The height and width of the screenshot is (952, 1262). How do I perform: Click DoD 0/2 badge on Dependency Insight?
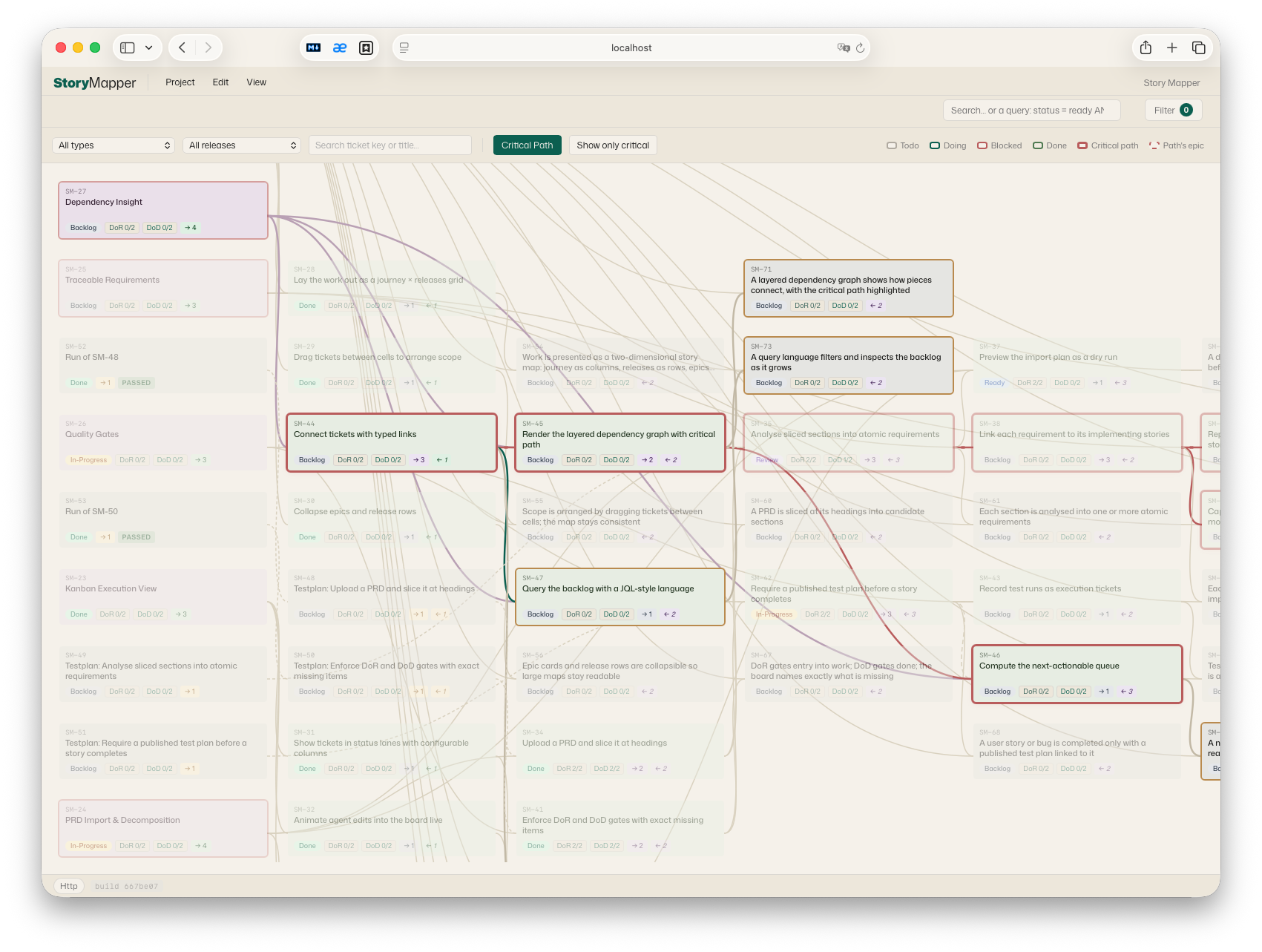pyautogui.click(x=160, y=228)
